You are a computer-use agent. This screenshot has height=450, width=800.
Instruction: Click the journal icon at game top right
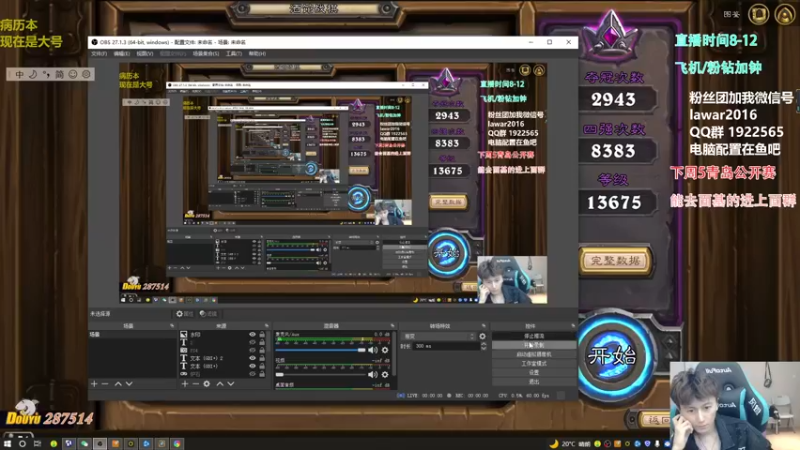pos(758,14)
